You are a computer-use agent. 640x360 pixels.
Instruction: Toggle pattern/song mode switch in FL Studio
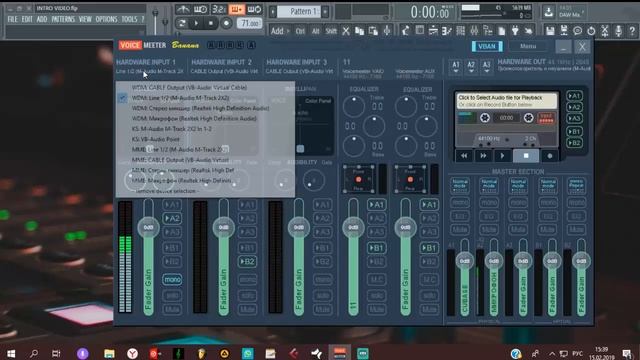182,23
